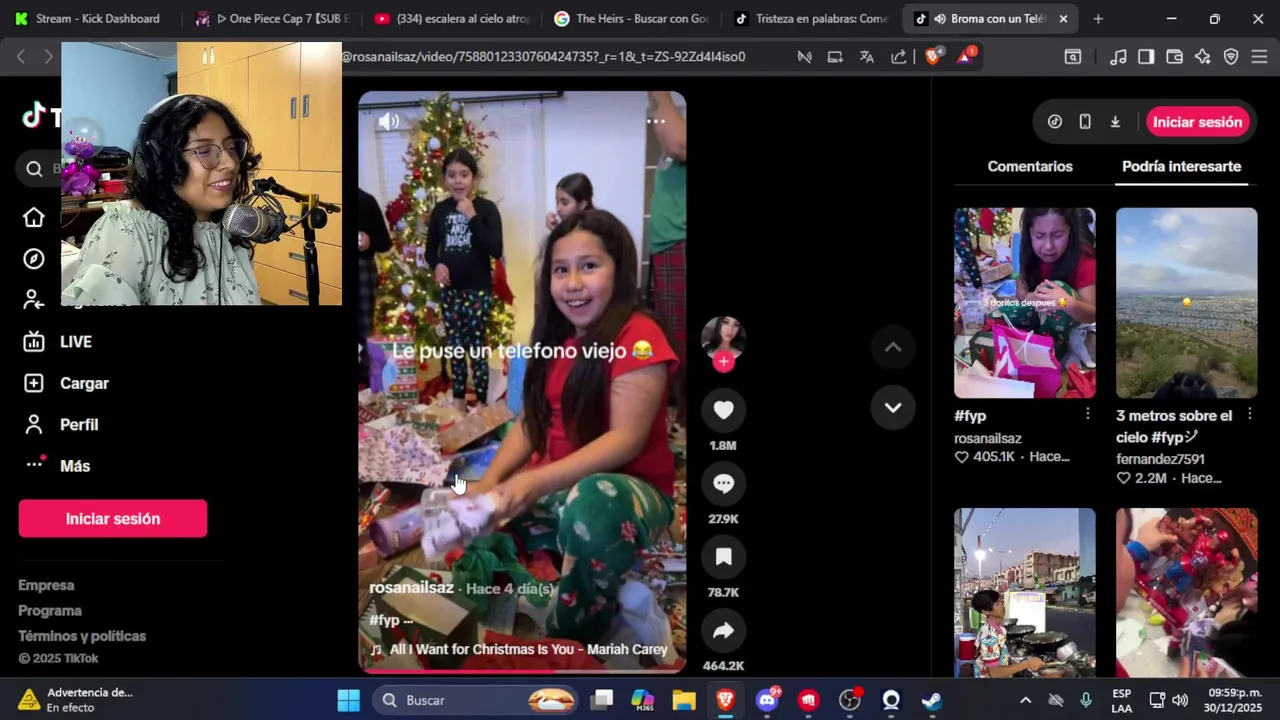Click the address bar URL text
The height and width of the screenshot is (720, 1280).
543,57
